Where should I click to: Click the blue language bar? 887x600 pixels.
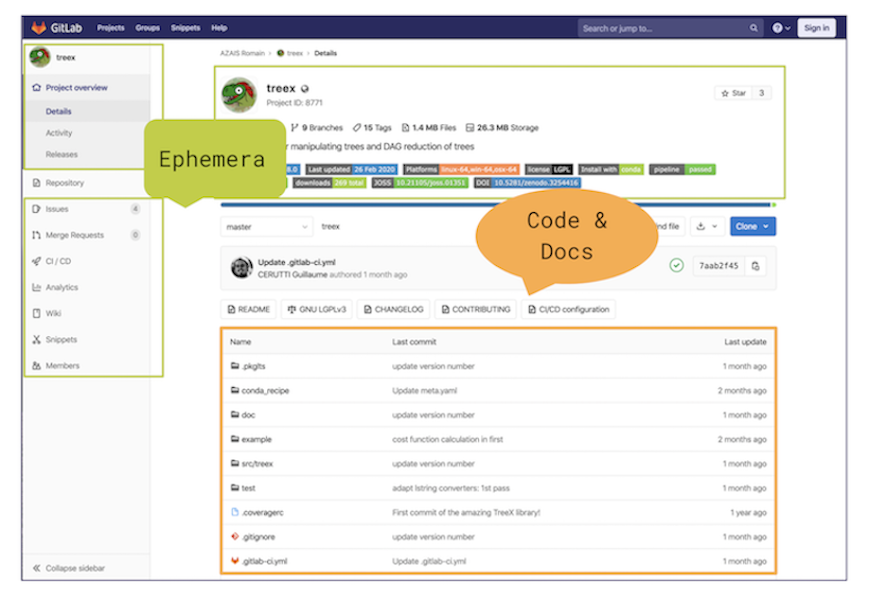pyautogui.click(x=497, y=205)
